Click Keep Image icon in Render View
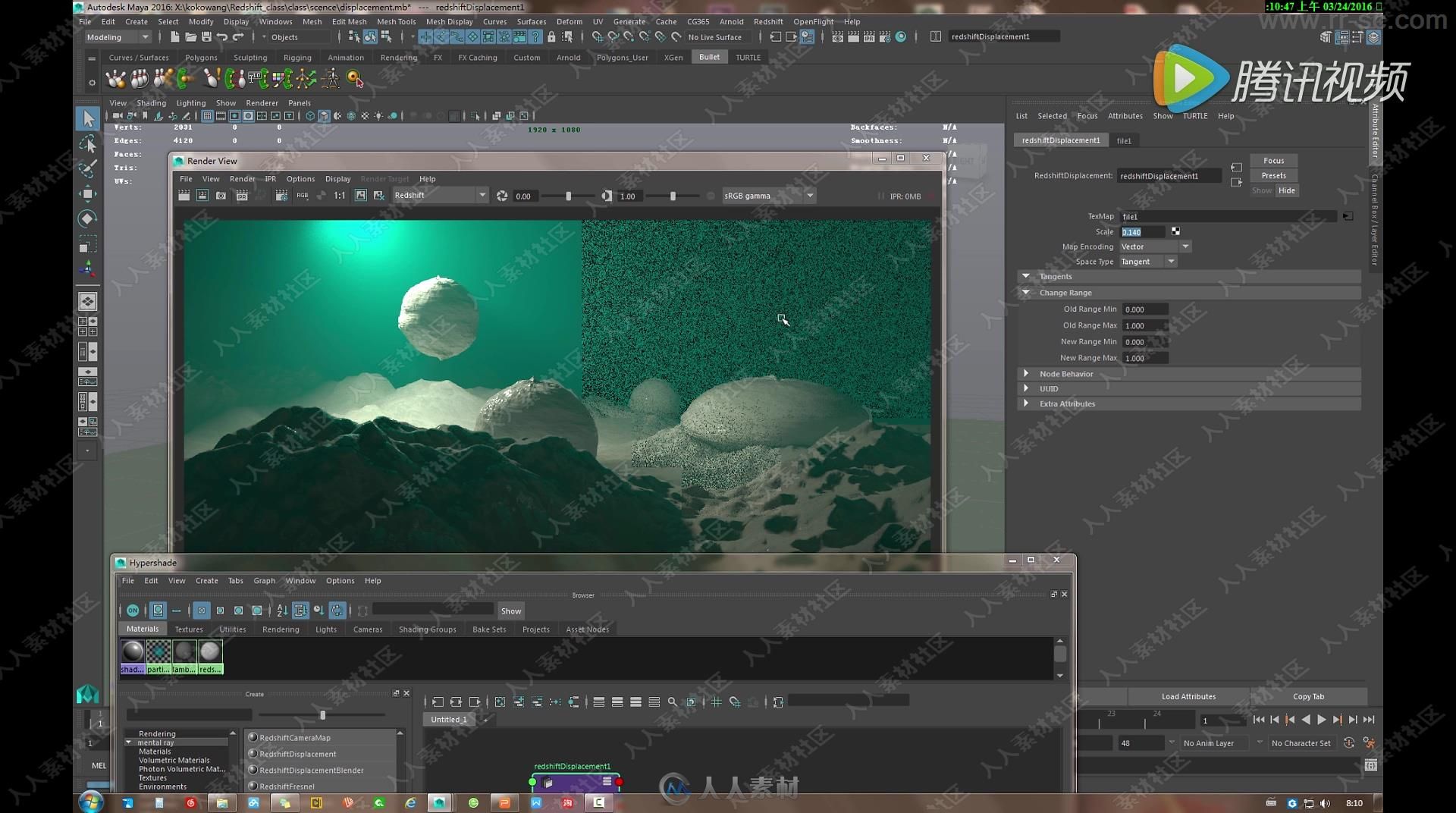 tap(361, 196)
